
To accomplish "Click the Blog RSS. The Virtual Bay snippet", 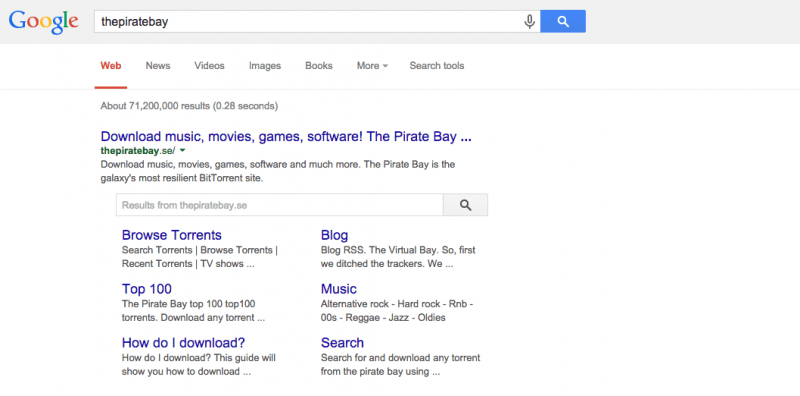I will pyautogui.click(x=398, y=257).
